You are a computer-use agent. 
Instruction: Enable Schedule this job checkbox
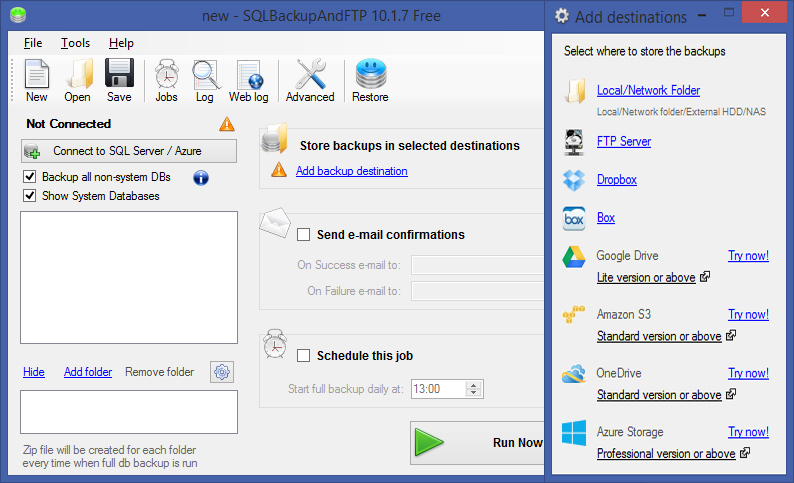tap(303, 356)
